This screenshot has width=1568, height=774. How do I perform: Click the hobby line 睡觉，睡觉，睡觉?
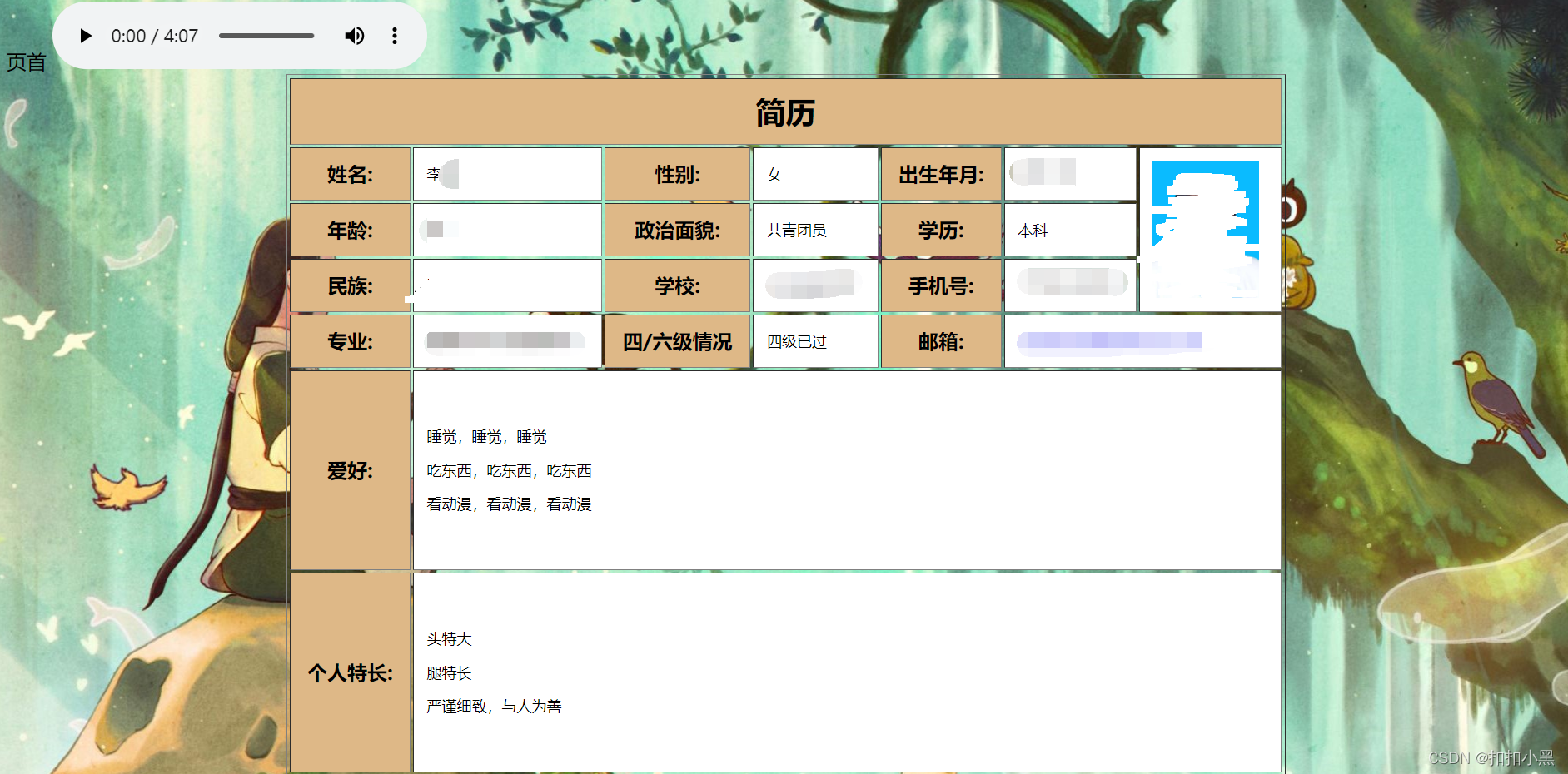[486, 437]
